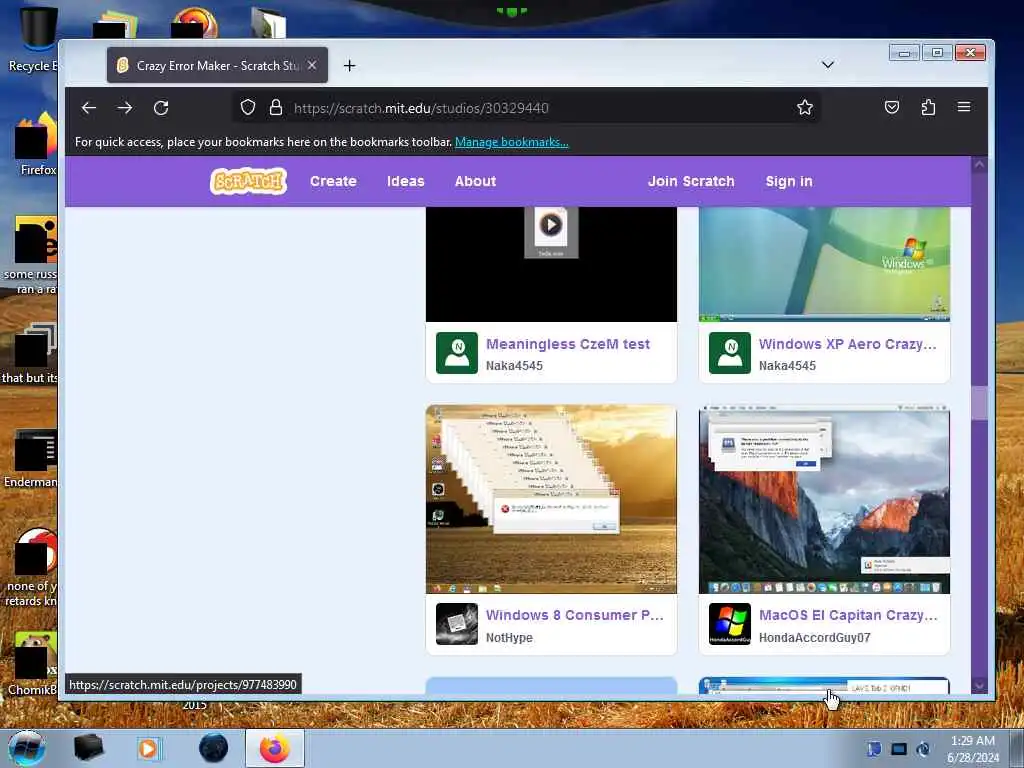1024x768 pixels.
Task: Click Join Scratch
Action: tap(691, 182)
